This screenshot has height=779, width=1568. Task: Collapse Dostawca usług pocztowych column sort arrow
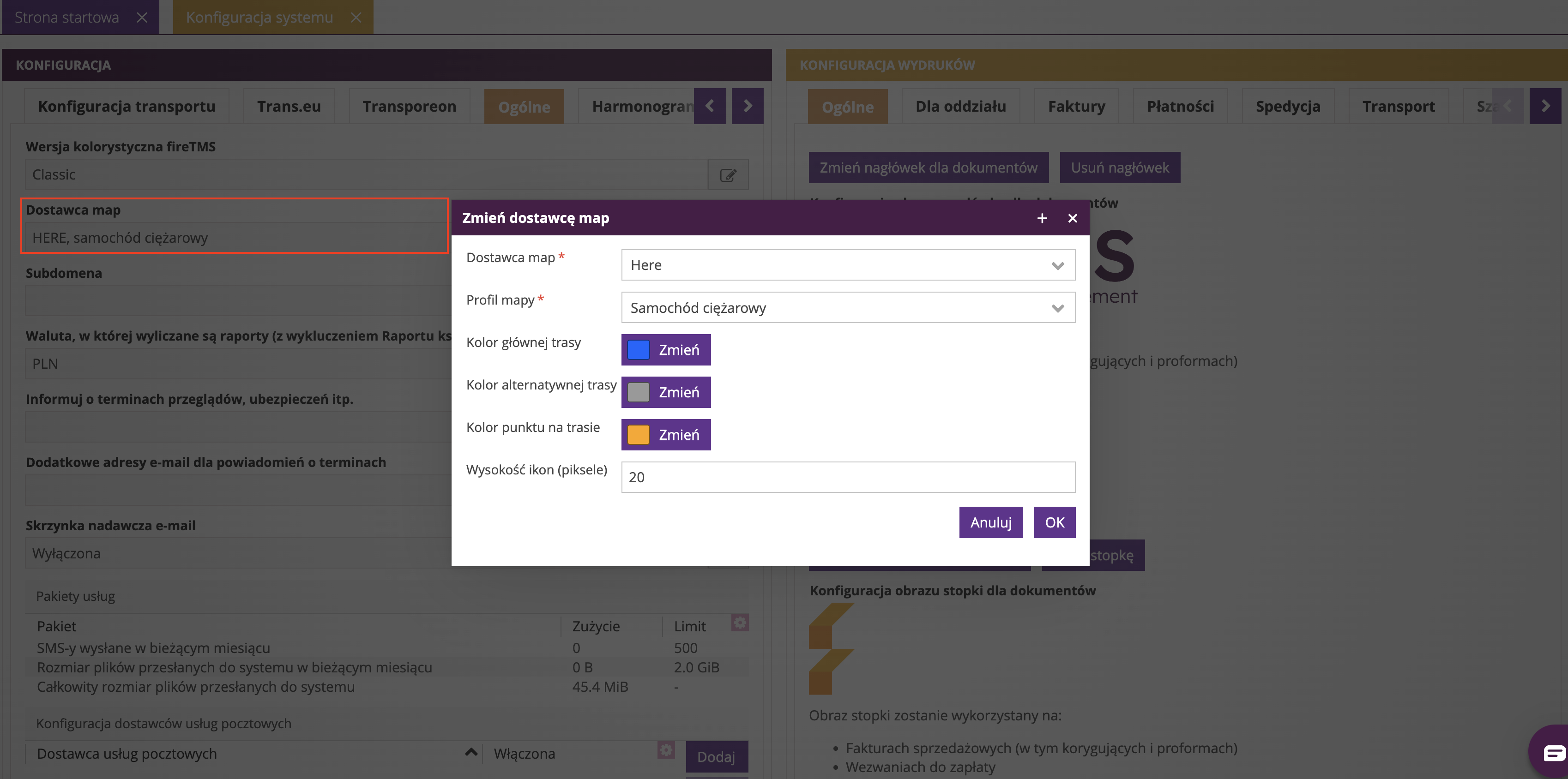tap(470, 752)
